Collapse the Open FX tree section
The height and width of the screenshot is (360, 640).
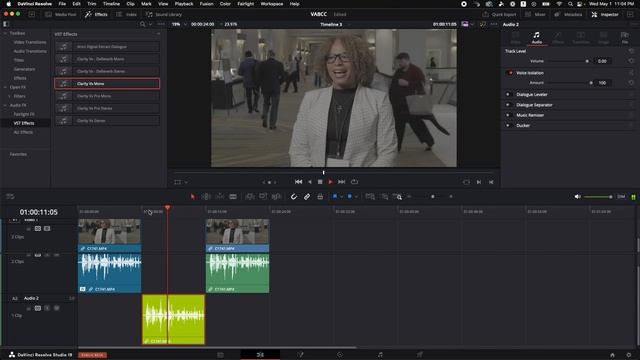(5, 87)
